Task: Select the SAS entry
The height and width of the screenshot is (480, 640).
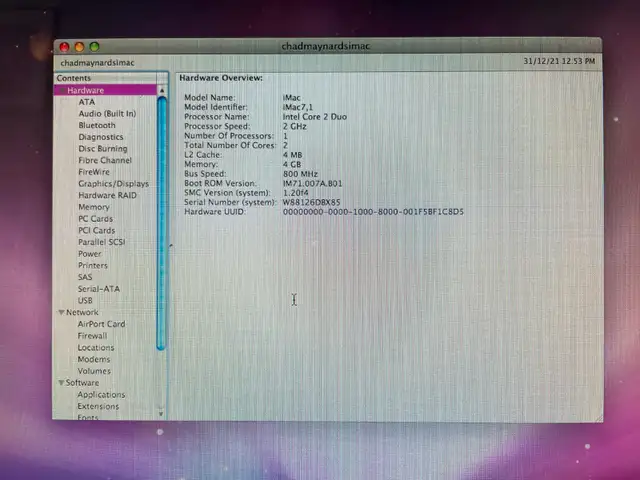Action: [85, 277]
